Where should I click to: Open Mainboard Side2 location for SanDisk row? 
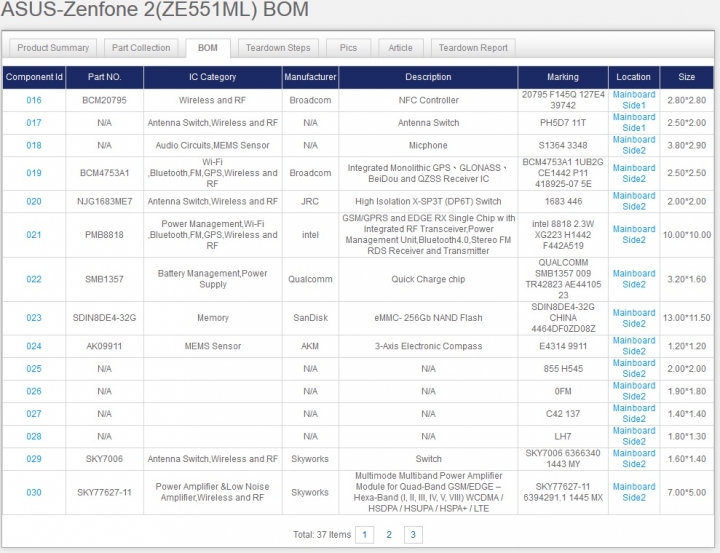point(634,318)
